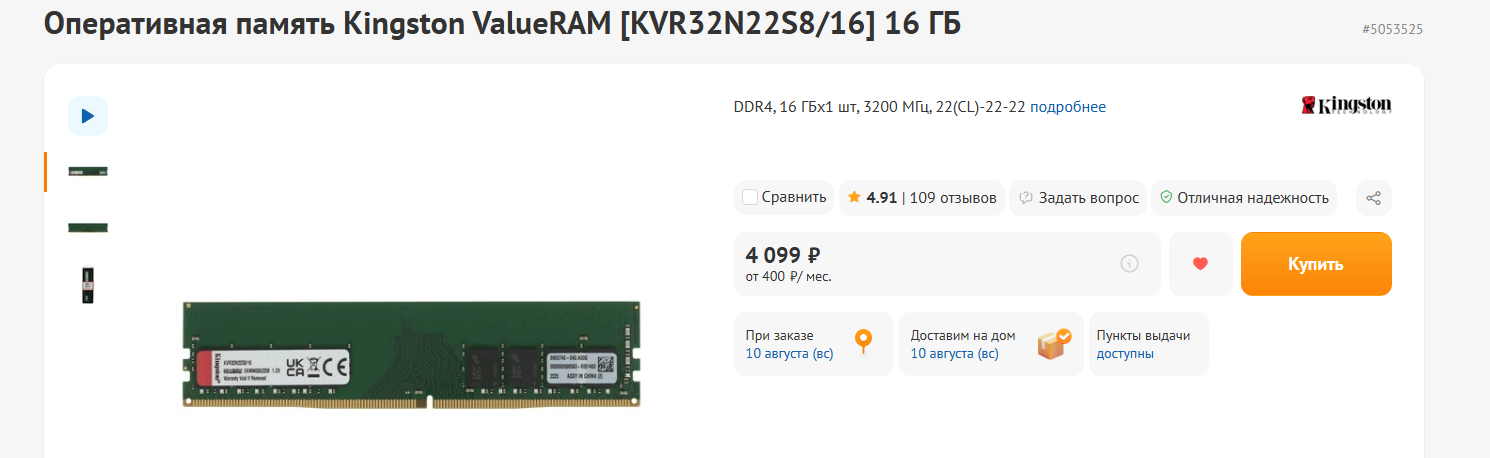Click the Kingston brand logo
The image size is (1490, 458).
pyautogui.click(x=1346, y=106)
